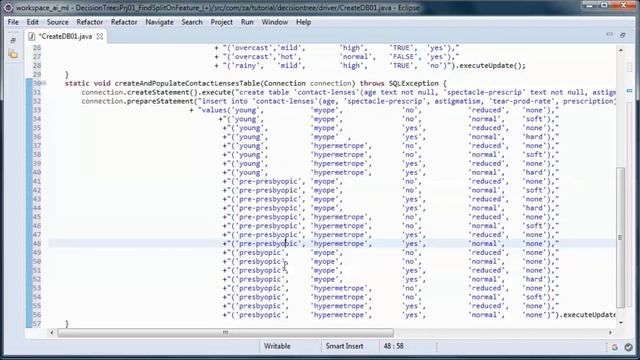Click the 48 : 58 cursor position field

click(393, 346)
